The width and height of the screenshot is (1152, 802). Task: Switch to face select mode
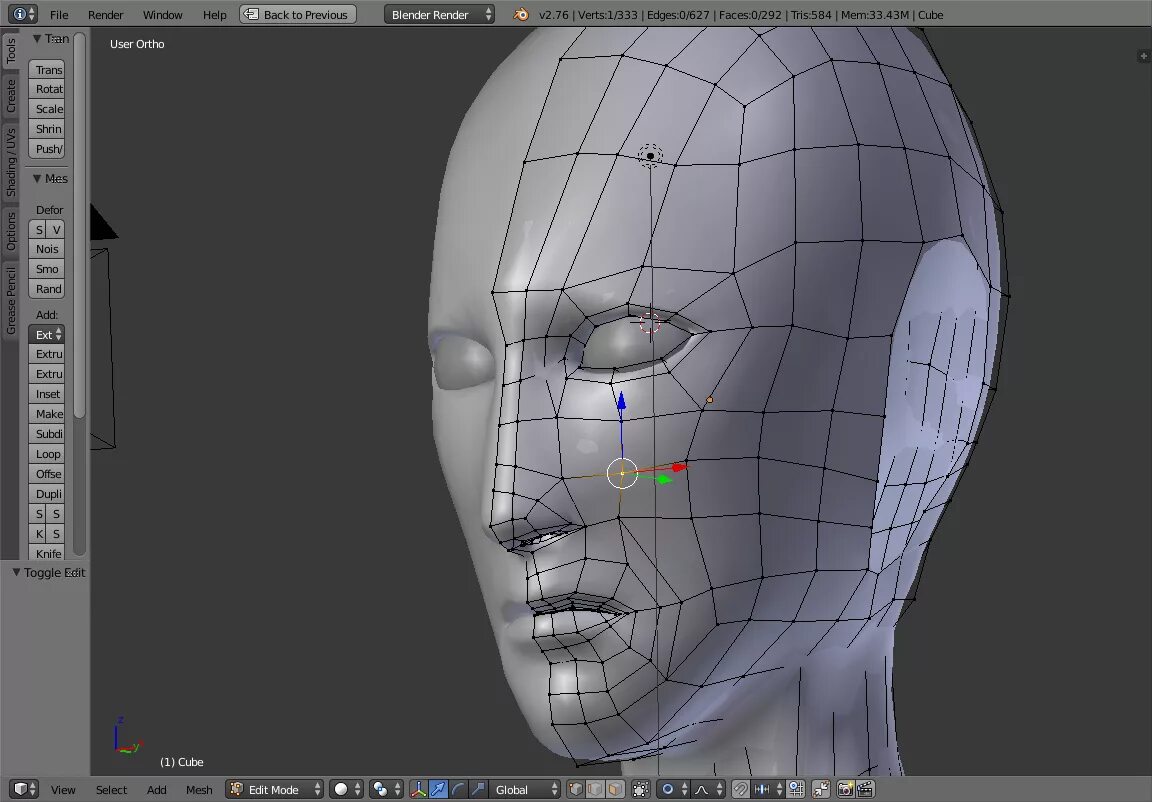coord(615,790)
